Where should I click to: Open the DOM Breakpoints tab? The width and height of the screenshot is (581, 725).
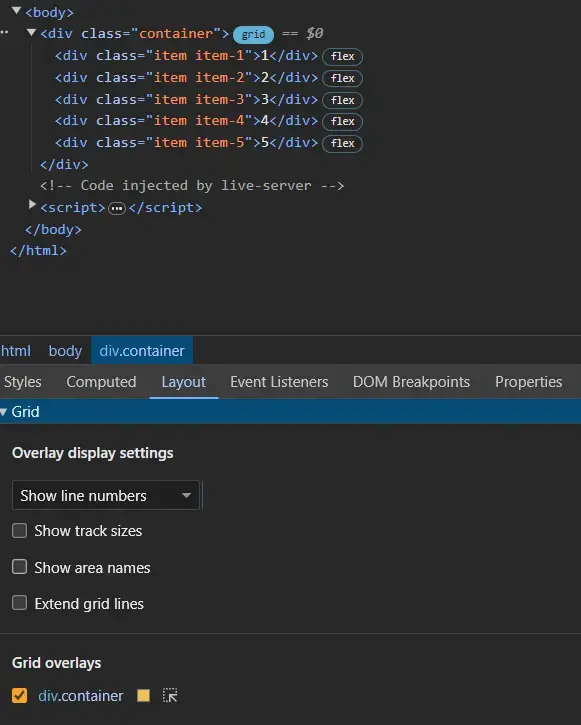(411, 382)
